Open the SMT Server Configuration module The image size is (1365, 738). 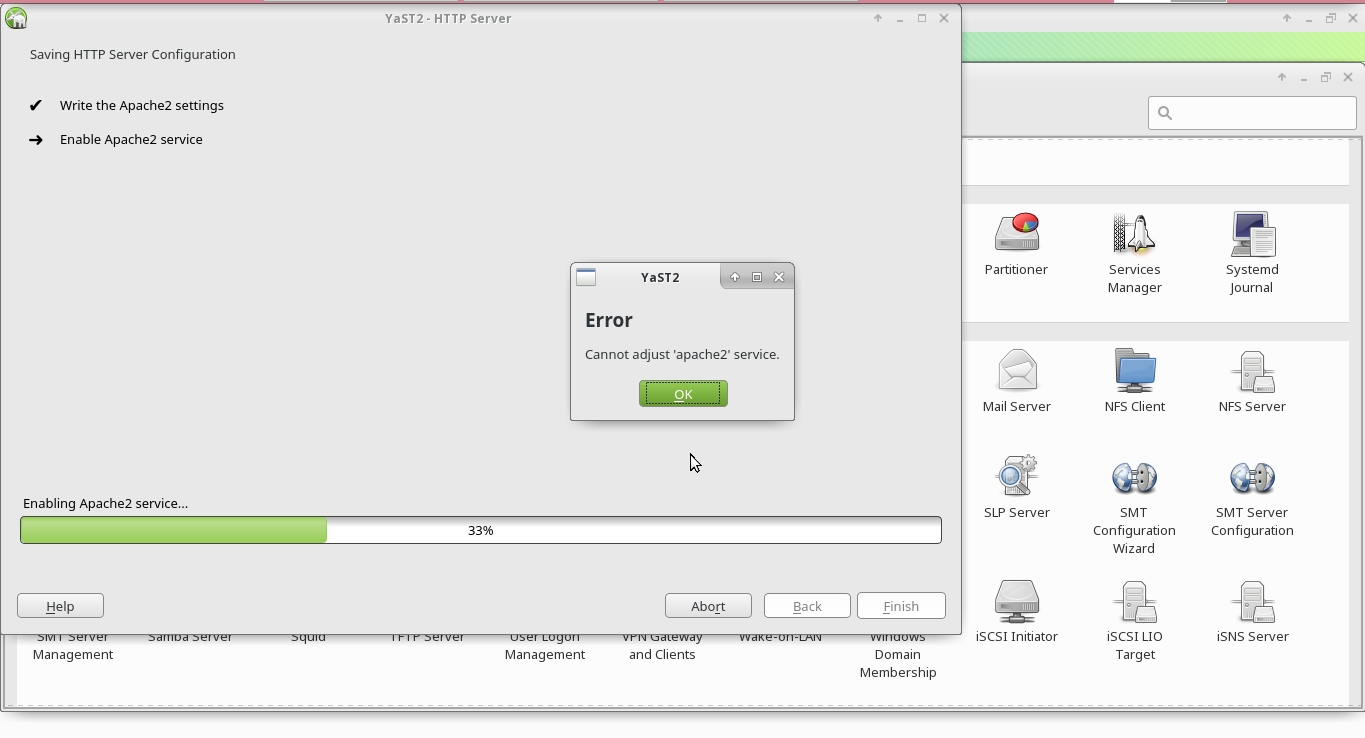tap(1252, 499)
